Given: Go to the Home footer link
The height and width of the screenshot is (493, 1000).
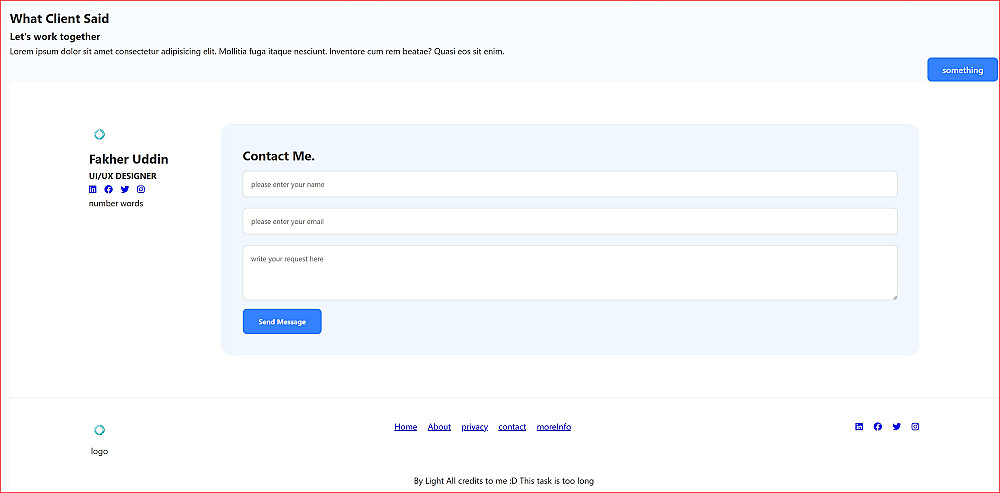Looking at the screenshot, I should [x=406, y=427].
